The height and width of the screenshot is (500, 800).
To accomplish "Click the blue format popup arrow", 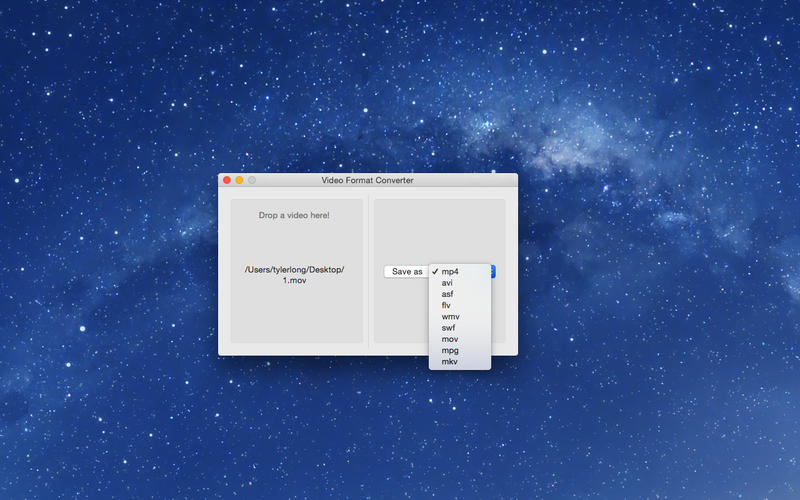I will click(x=493, y=271).
